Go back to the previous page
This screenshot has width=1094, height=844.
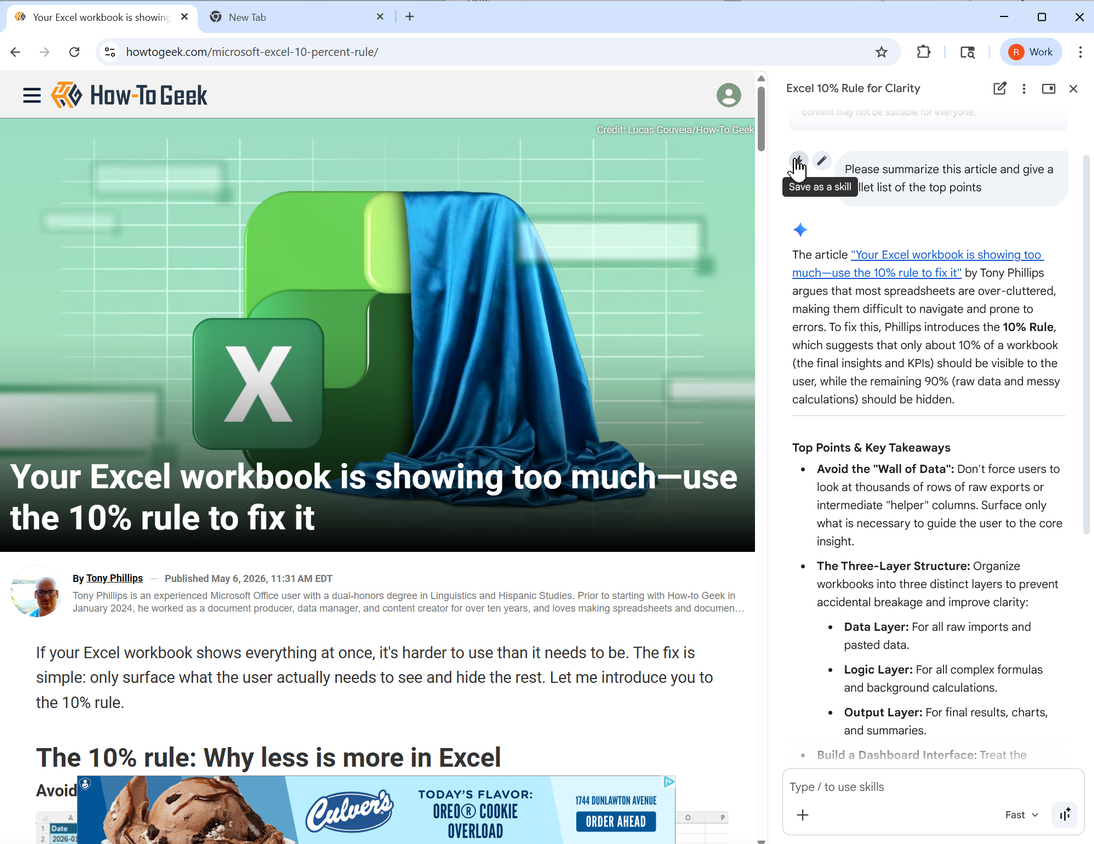coord(15,52)
